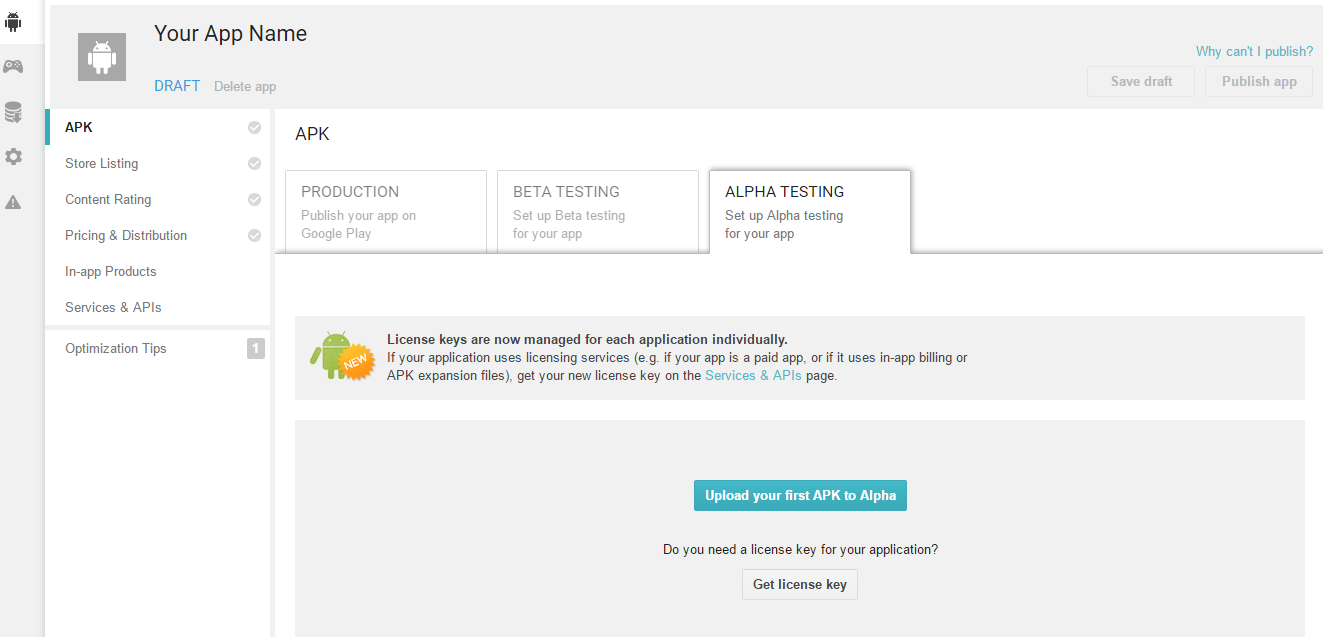Viewport: 1323px width, 637px height.
Task: Open In-app Products in the sidebar
Action: (x=111, y=272)
